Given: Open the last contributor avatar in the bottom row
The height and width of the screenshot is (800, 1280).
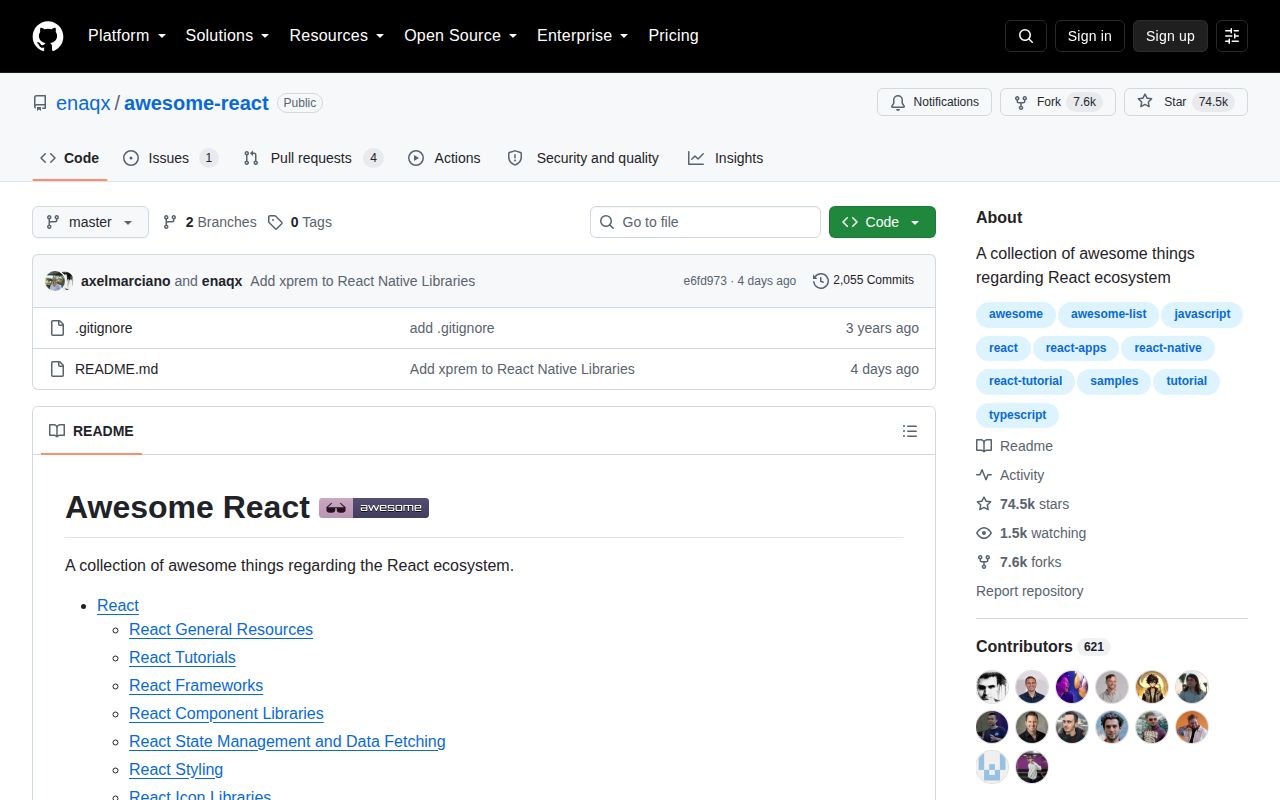Looking at the screenshot, I should click(1032, 767).
